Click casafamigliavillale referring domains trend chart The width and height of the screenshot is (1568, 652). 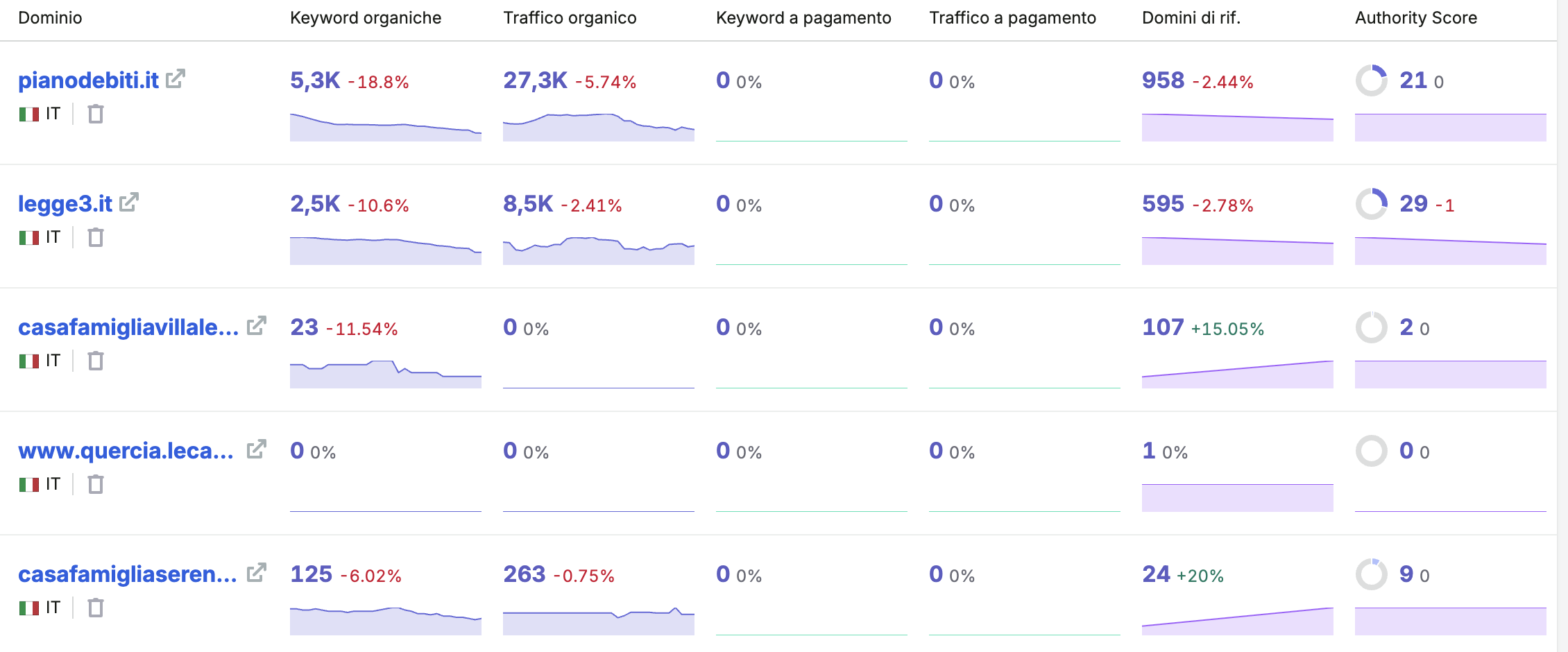tap(1238, 375)
